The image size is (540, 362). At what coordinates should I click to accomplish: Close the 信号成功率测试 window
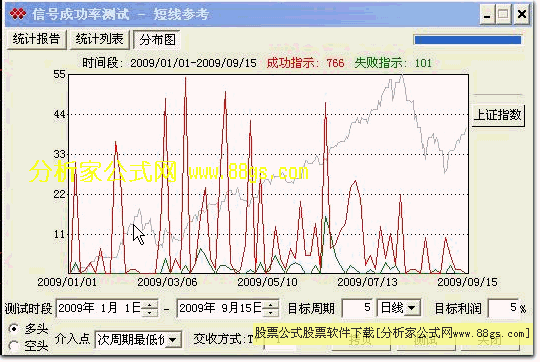[521, 14]
